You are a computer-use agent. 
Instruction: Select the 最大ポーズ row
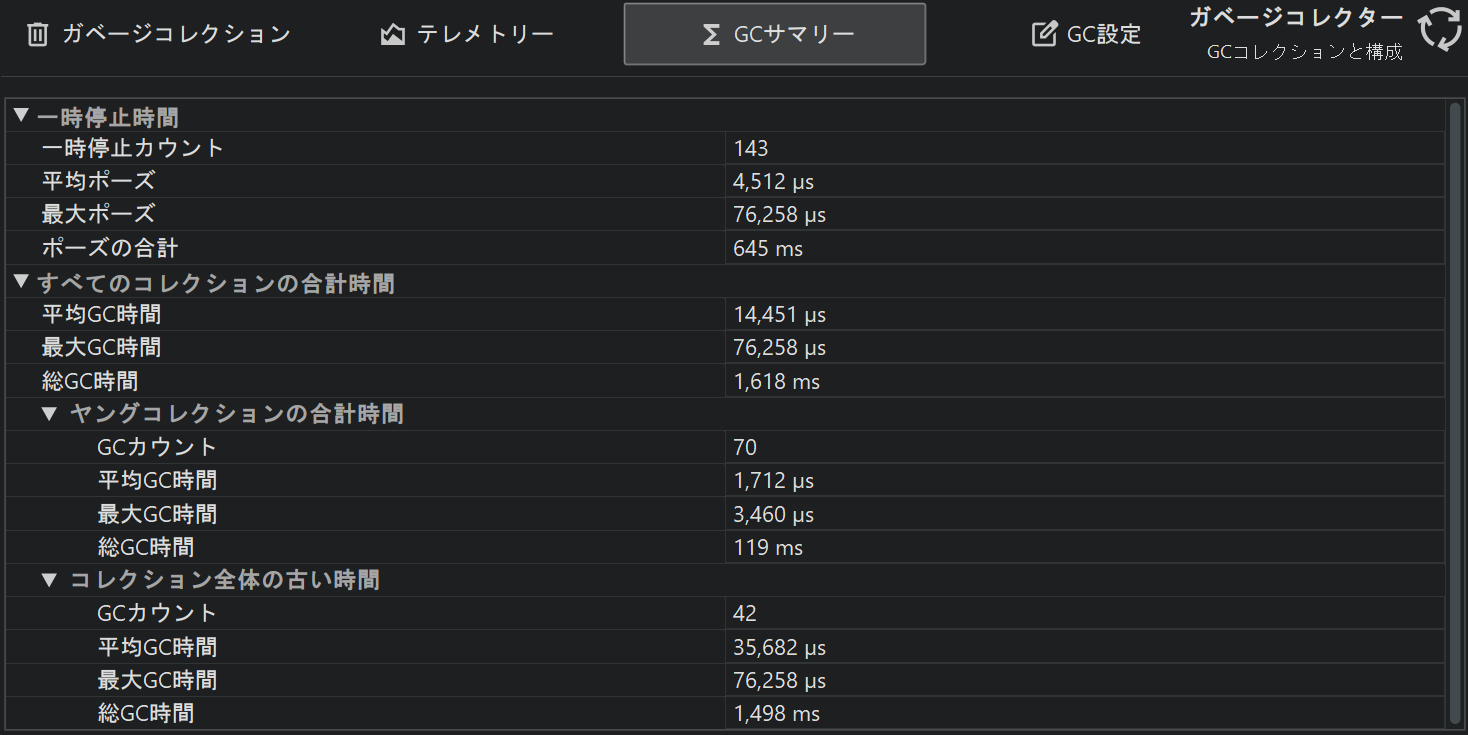click(x=98, y=215)
